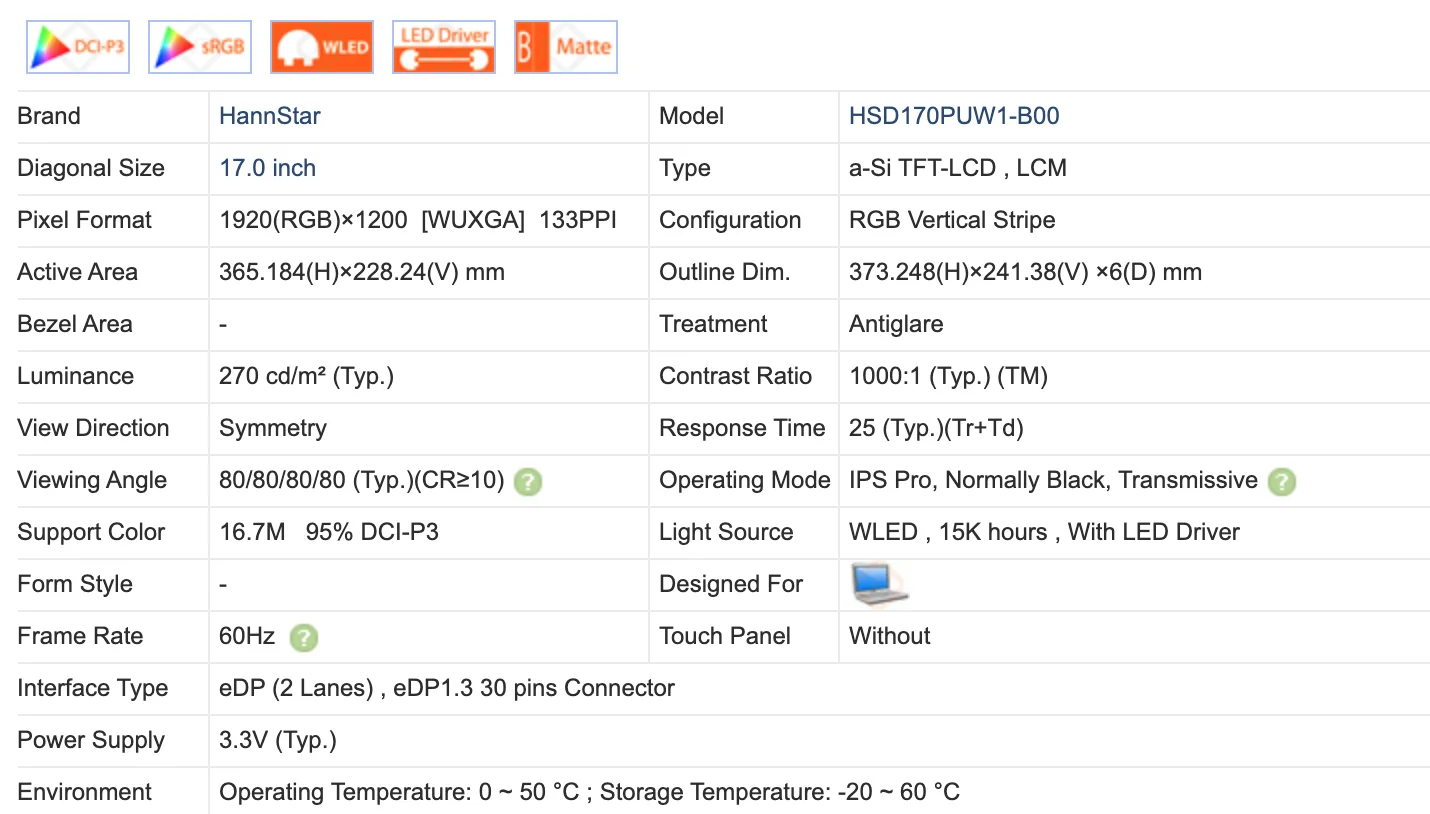Click the Luminance row label
Image resolution: width=1430 pixels, height=814 pixels.
coord(76,376)
